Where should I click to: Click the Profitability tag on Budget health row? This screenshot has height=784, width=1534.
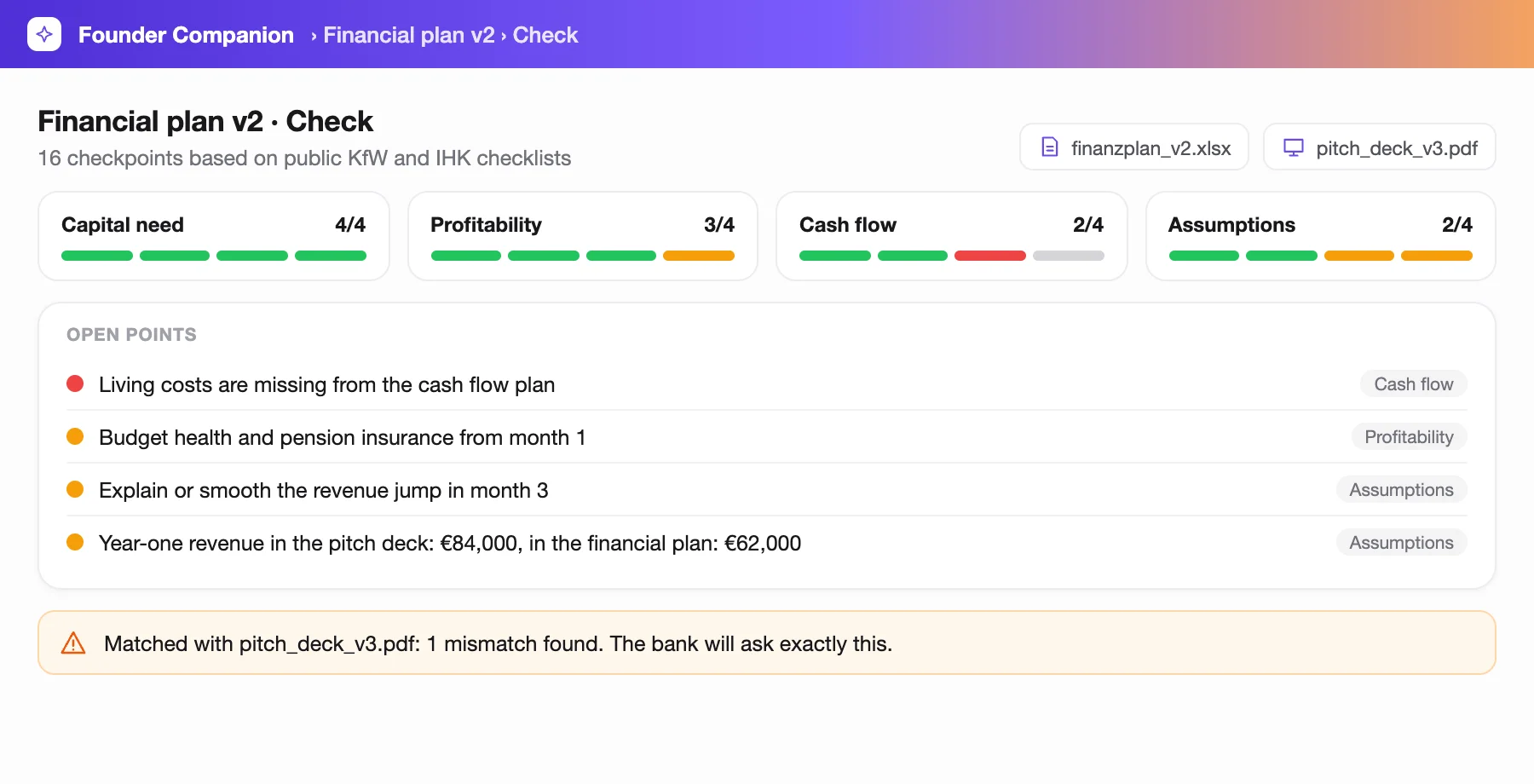(x=1410, y=437)
